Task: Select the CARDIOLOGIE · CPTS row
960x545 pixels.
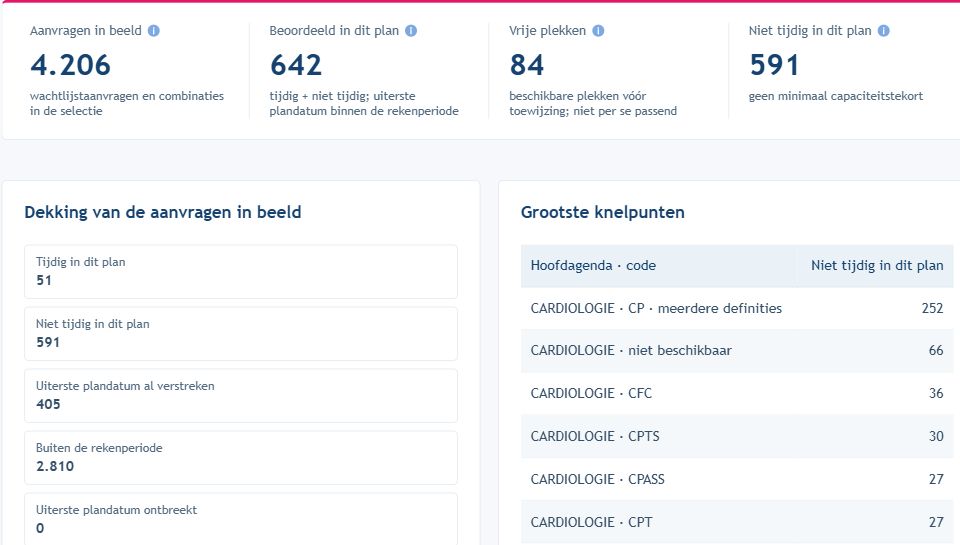Action: point(737,436)
